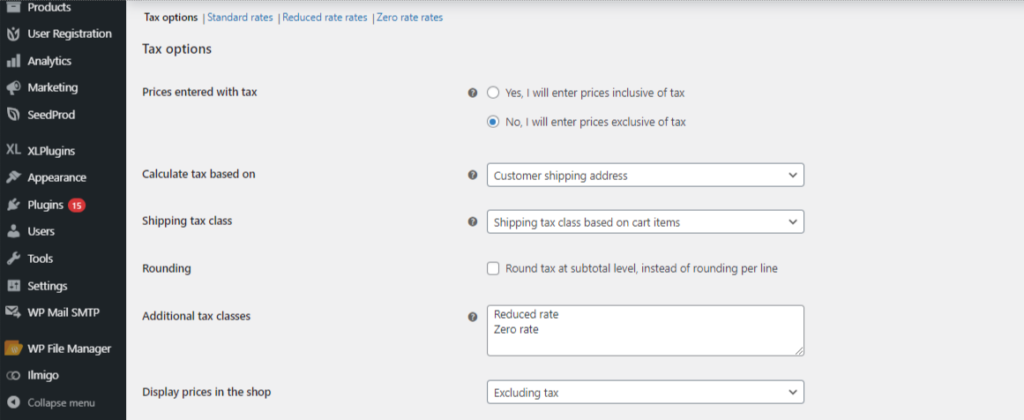1024x420 pixels.
Task: Click the Appearance paintbrush icon
Action: [13, 178]
